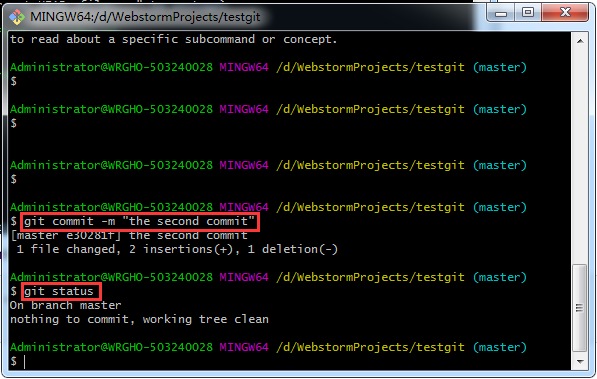The image size is (597, 379).
Task: Minimize the MINGW64 terminal window
Action: click(501, 13)
